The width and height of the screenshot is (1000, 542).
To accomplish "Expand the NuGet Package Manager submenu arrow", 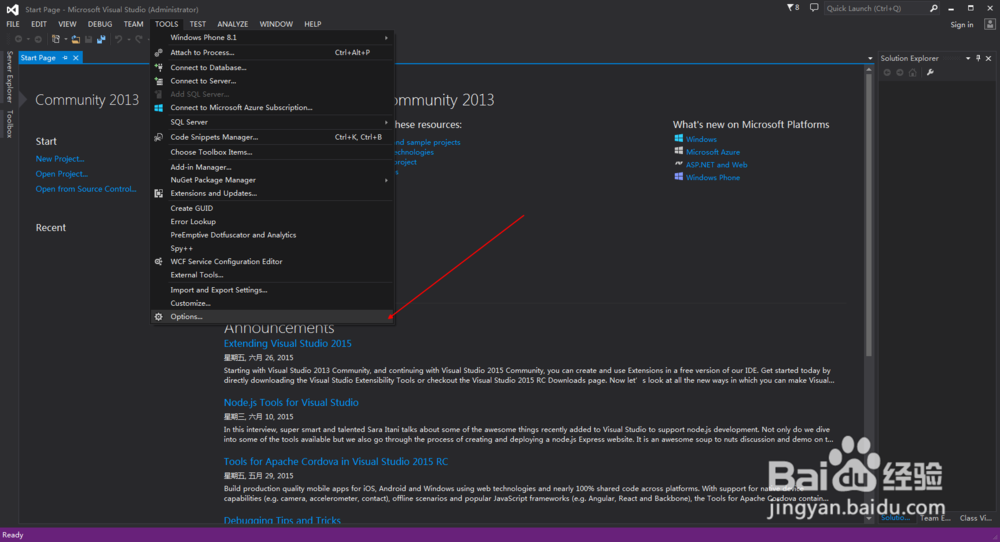I will [x=386, y=180].
